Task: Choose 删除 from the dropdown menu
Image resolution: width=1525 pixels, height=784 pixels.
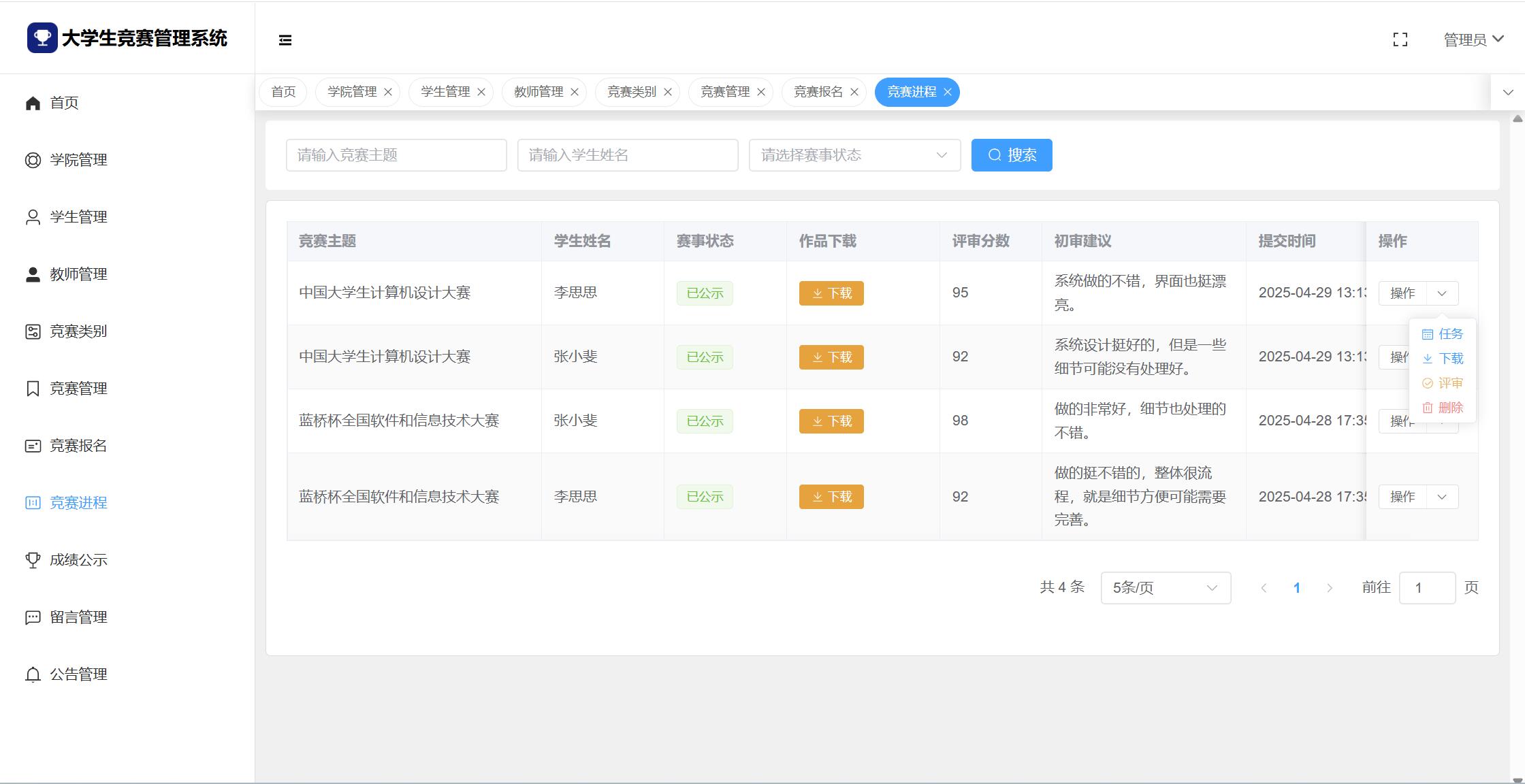Action: click(1443, 408)
